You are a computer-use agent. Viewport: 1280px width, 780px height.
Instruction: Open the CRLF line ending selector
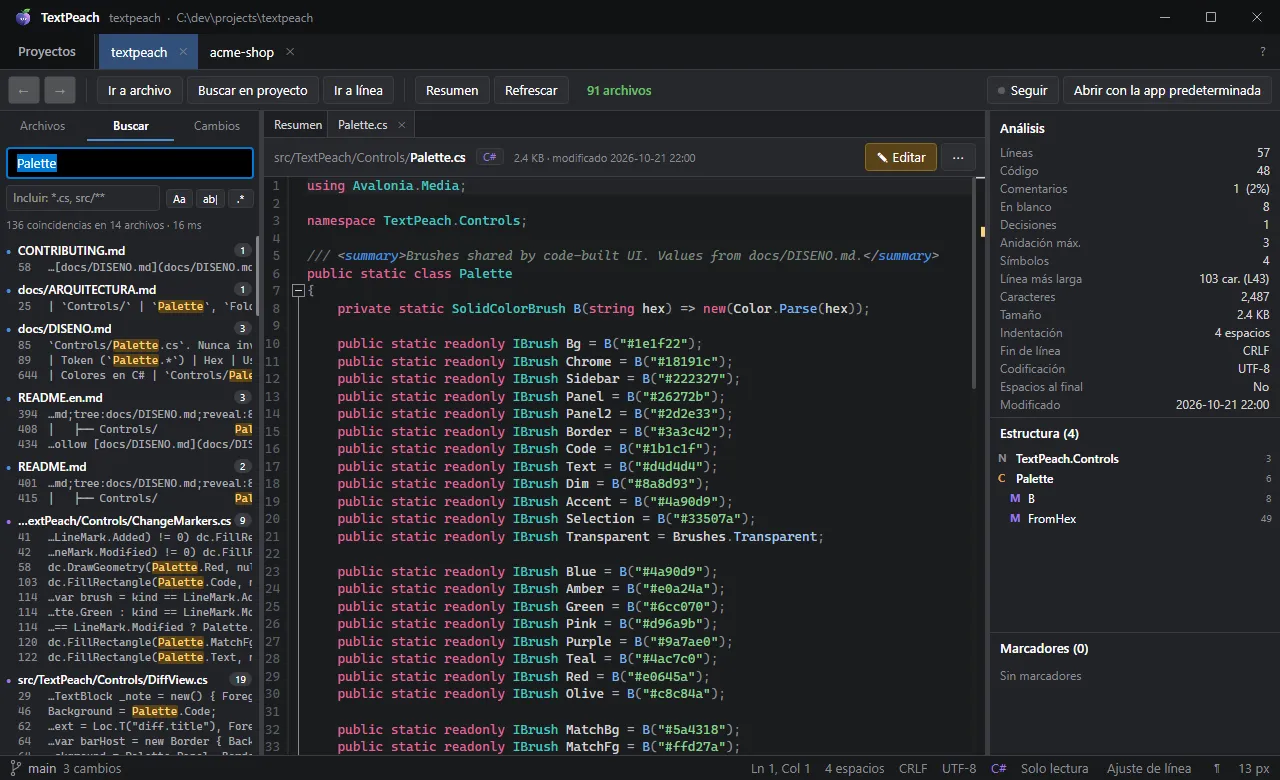coord(913,769)
